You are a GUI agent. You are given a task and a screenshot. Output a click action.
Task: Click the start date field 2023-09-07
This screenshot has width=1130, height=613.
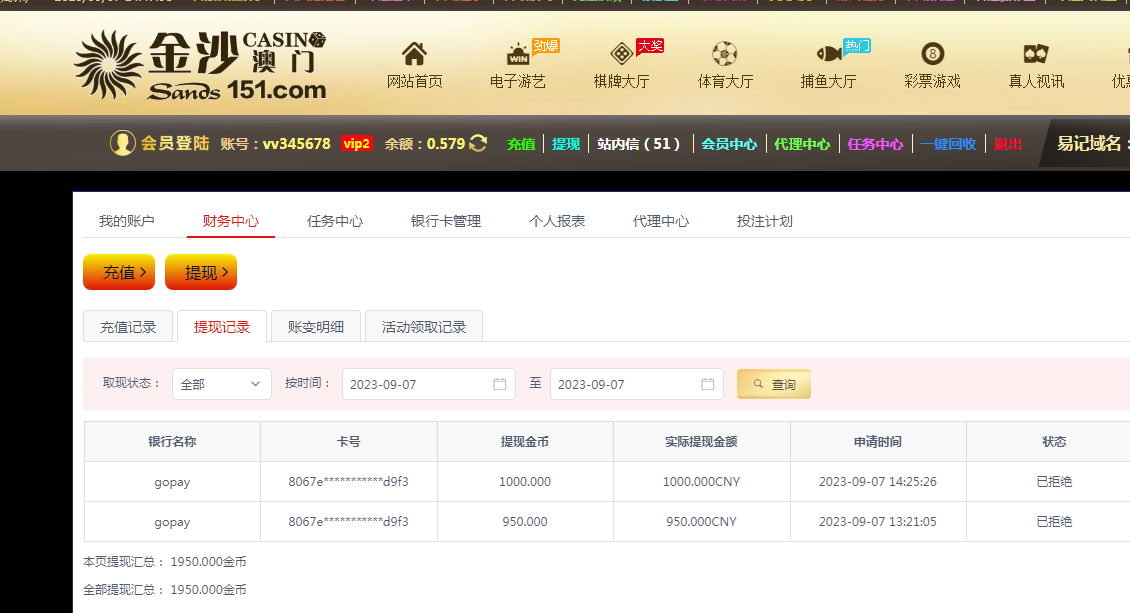[x=429, y=384]
